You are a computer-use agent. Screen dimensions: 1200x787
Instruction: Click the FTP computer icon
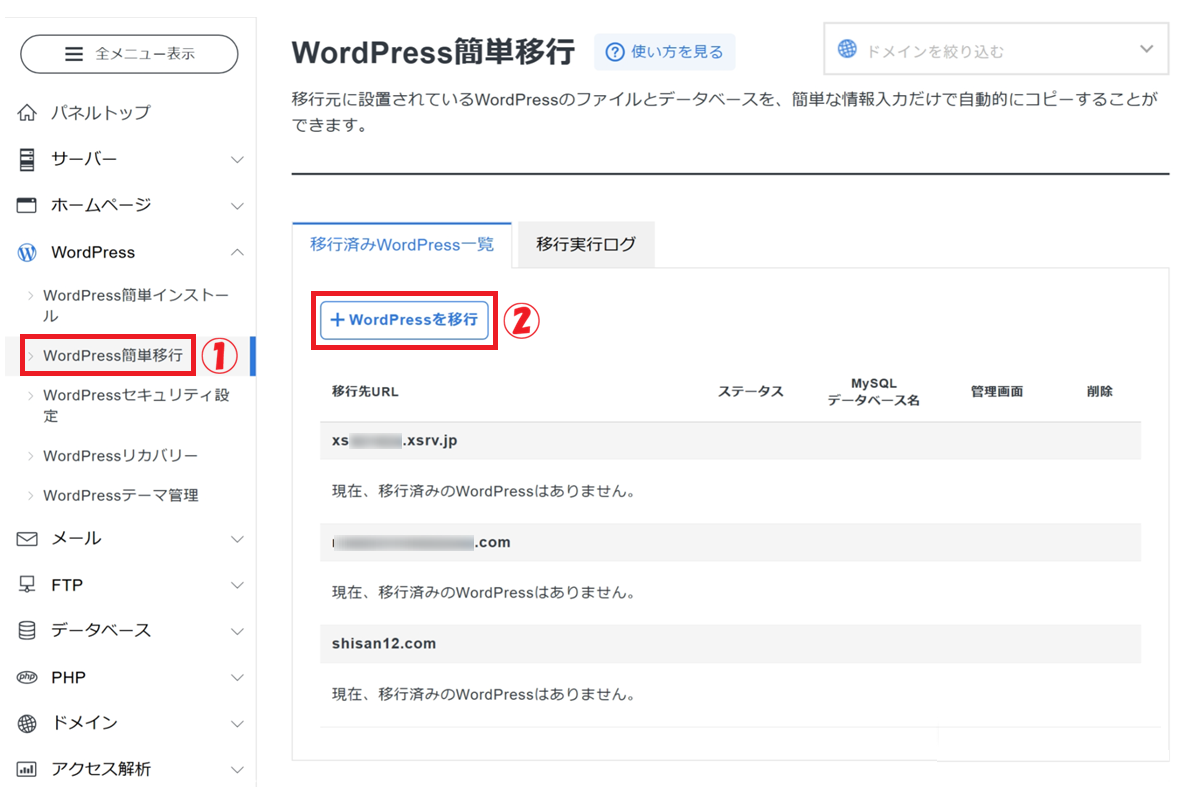[x=28, y=585]
